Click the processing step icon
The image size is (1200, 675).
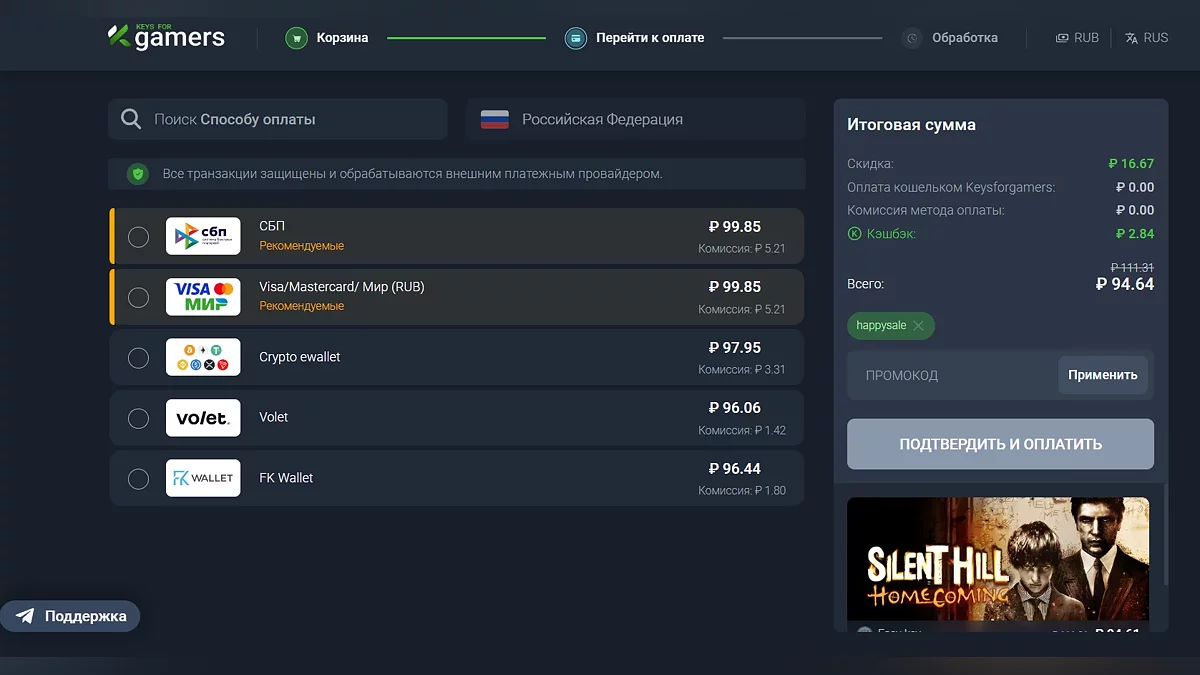pos(911,38)
